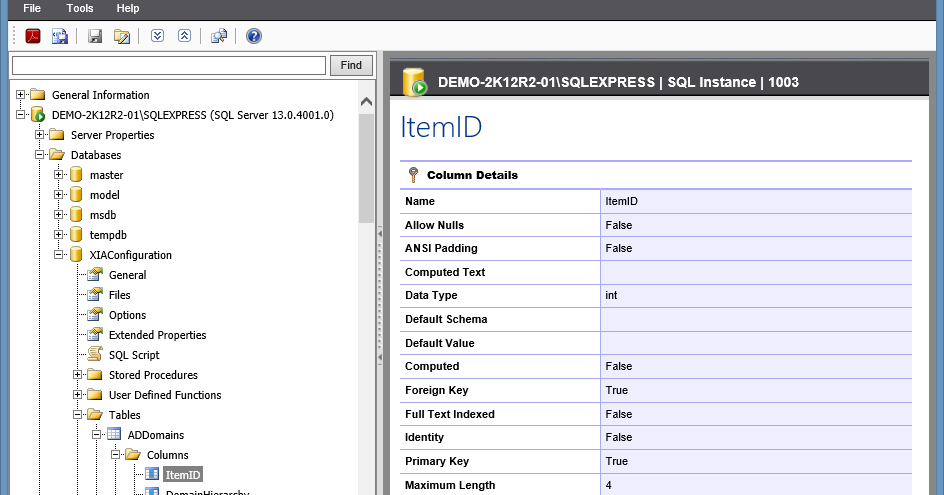Click the Find button
944x495 pixels.
[351, 65]
